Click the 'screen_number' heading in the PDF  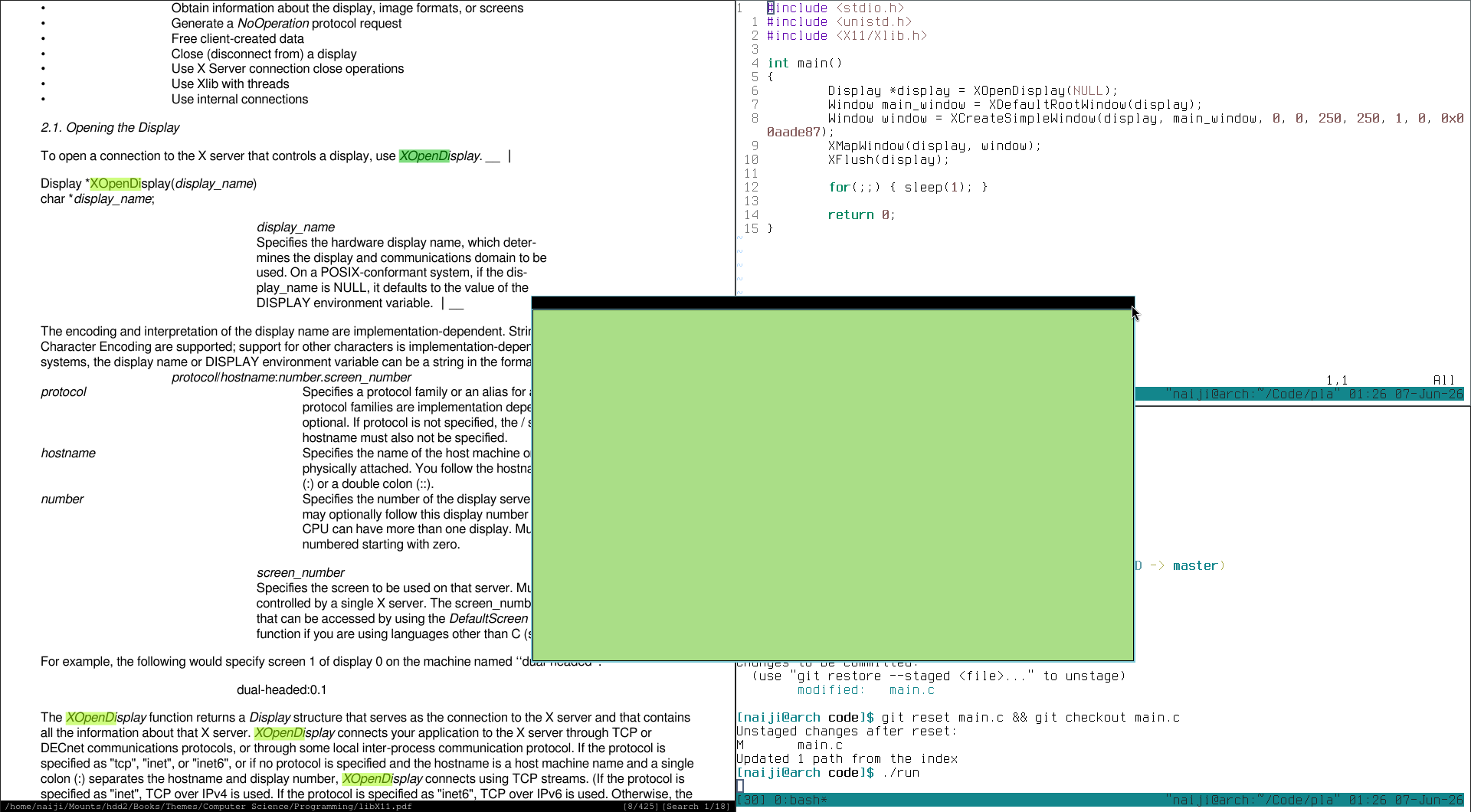300,573
